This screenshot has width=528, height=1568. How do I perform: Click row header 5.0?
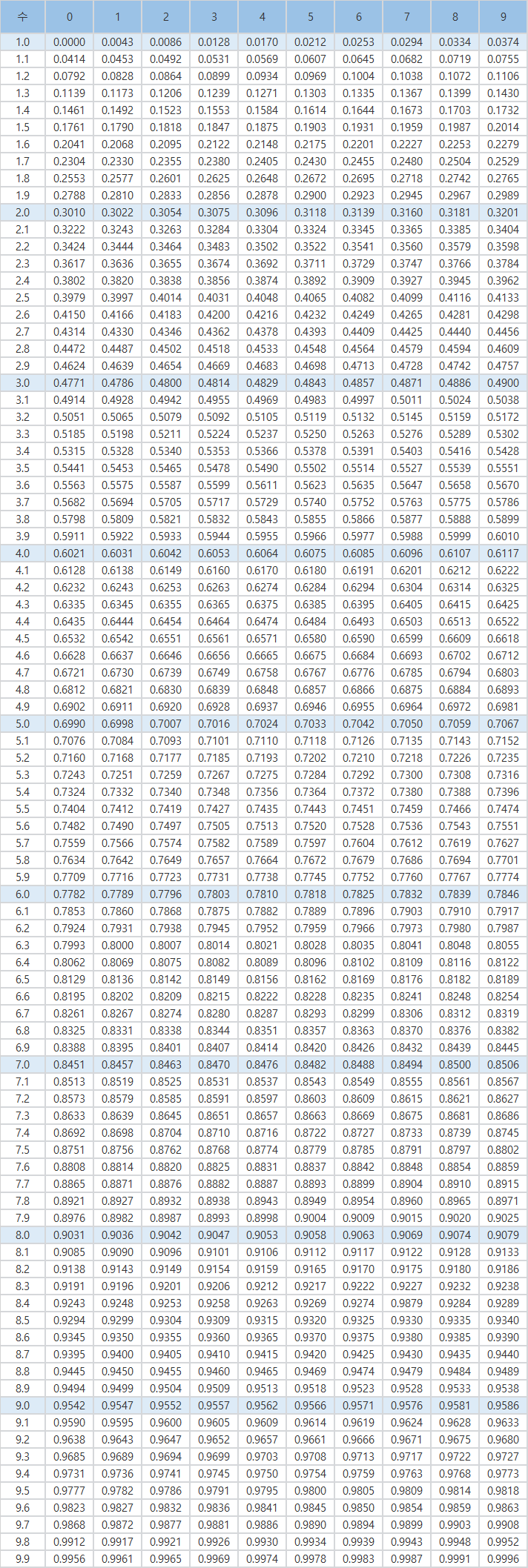[x=23, y=724]
